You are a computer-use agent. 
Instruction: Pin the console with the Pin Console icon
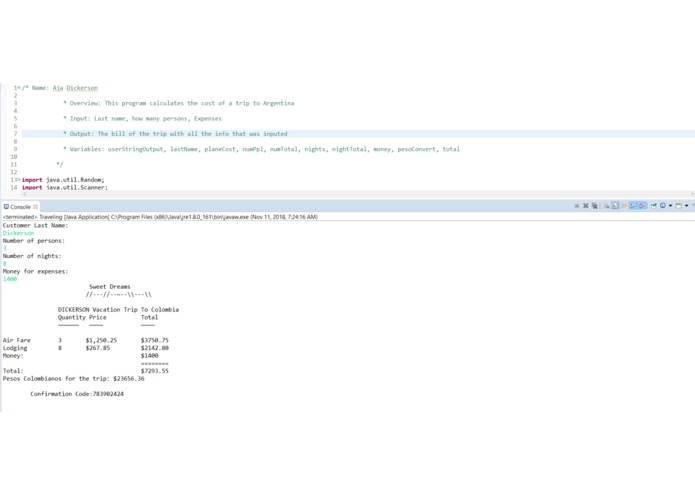(x=654, y=206)
